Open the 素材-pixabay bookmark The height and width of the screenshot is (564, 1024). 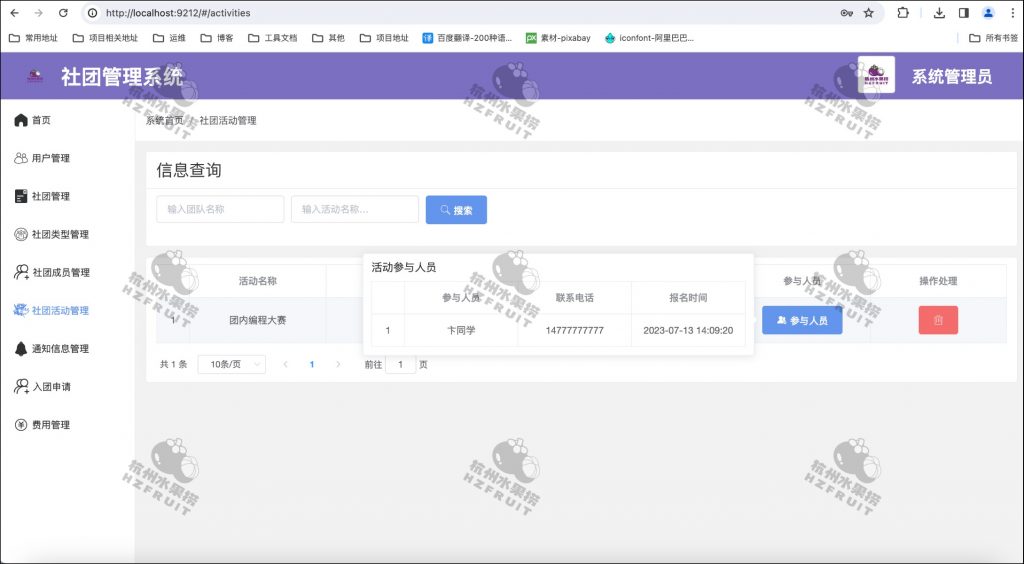558,38
